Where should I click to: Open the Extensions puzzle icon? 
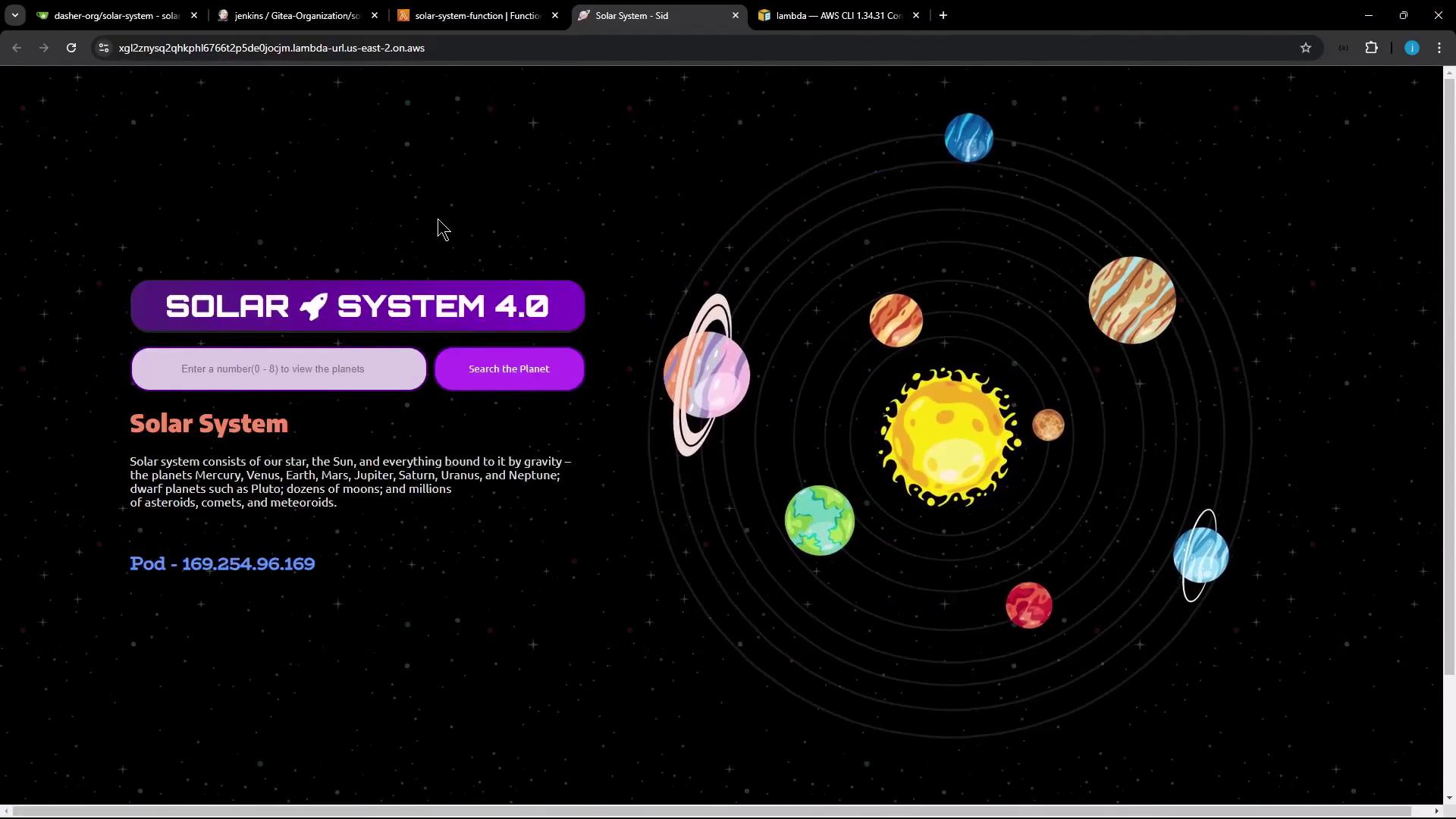coord(1371,48)
